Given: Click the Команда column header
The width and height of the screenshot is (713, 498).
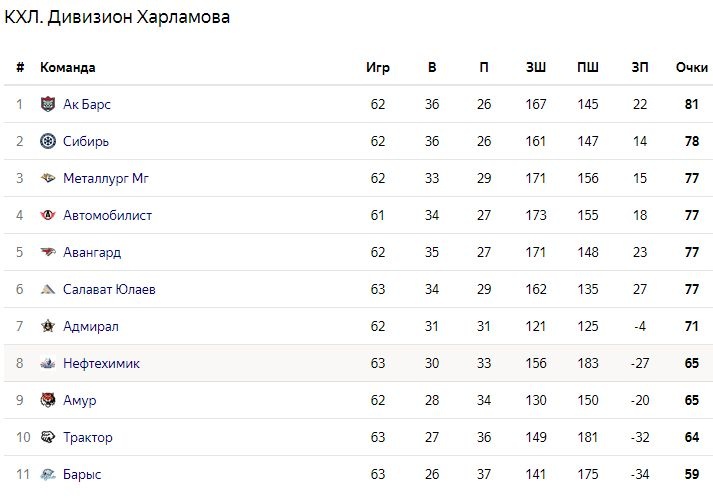Looking at the screenshot, I should pyautogui.click(x=68, y=67).
